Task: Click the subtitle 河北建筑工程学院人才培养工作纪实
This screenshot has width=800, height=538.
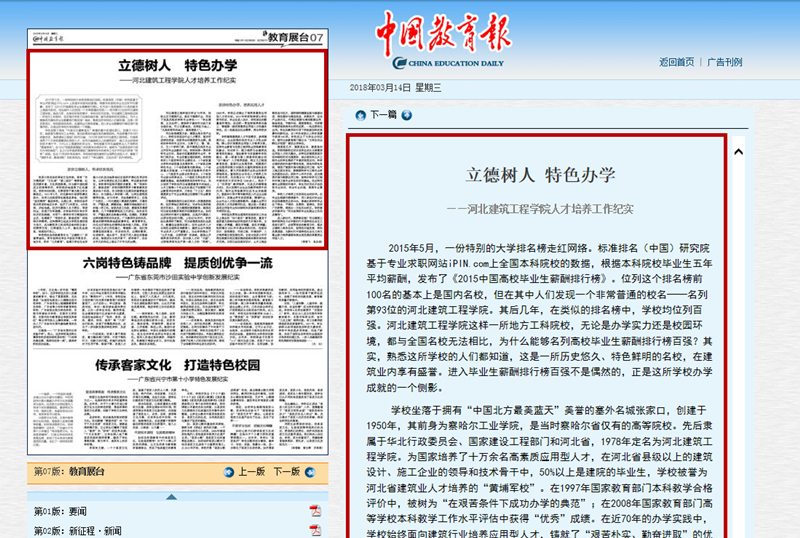Action: click(x=540, y=209)
